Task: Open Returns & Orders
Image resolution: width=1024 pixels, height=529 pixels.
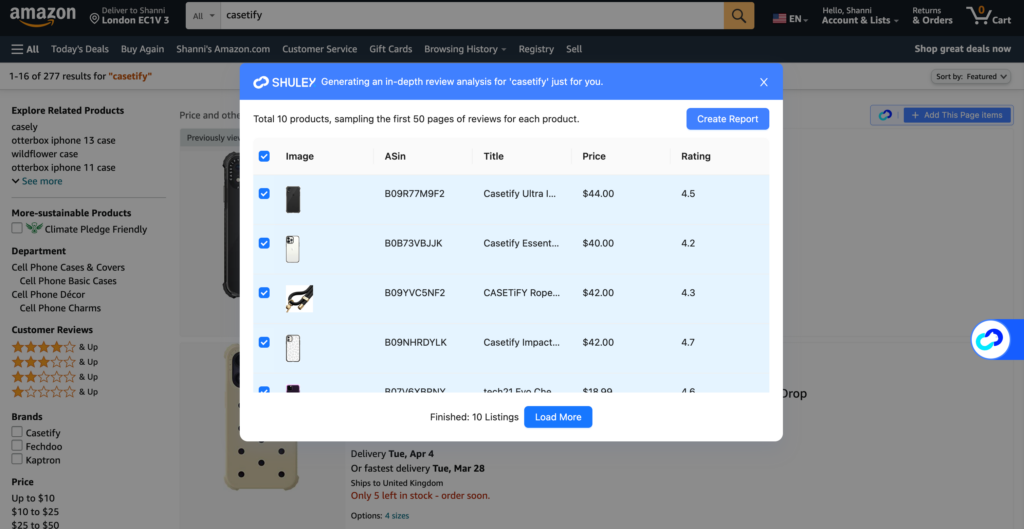Action: tap(932, 16)
